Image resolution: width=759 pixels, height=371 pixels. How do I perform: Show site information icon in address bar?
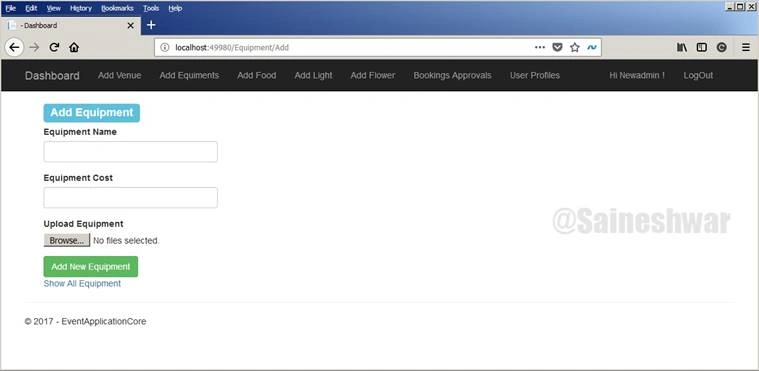click(x=165, y=47)
